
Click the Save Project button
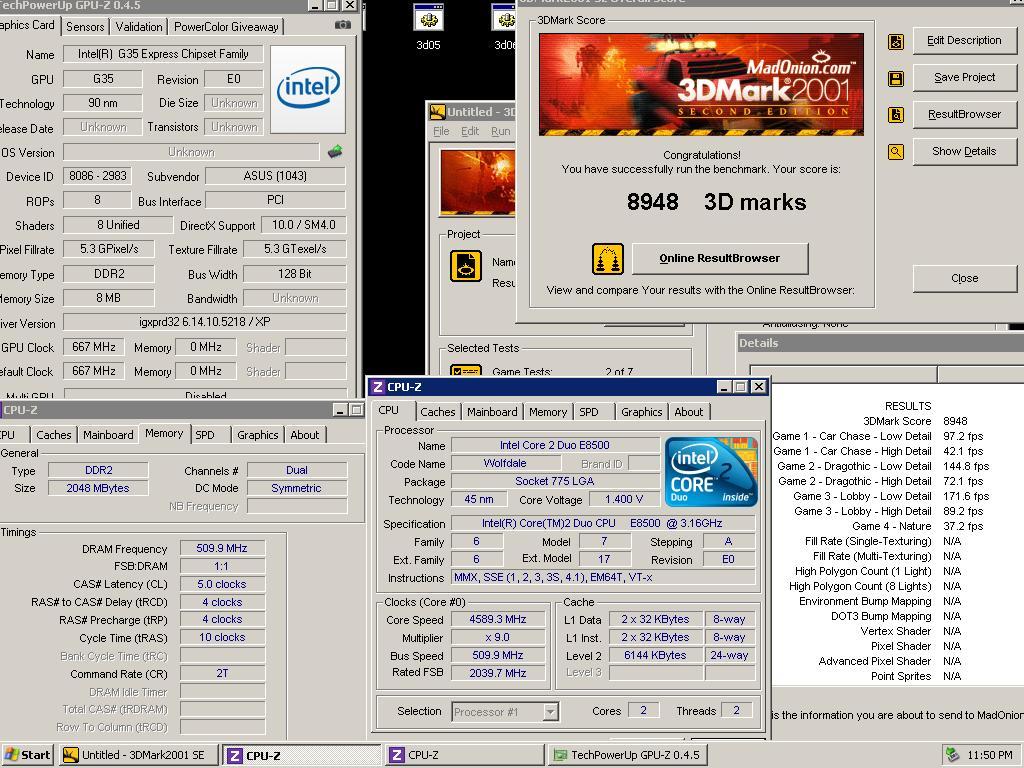(x=964, y=78)
